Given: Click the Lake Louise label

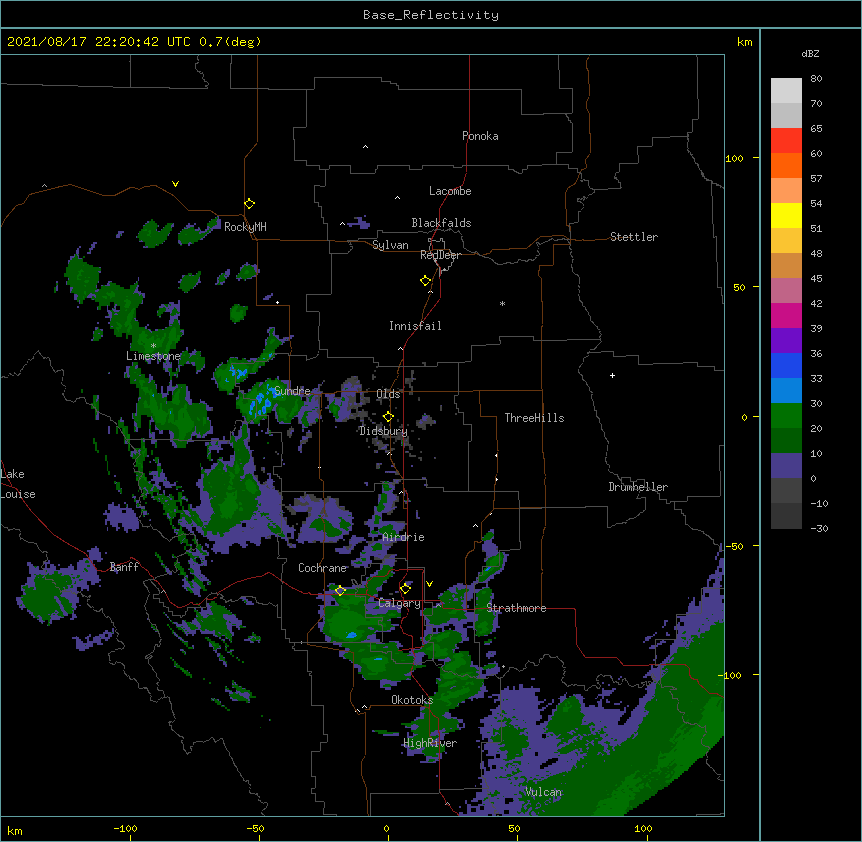Looking at the screenshot, I should click(18, 484).
